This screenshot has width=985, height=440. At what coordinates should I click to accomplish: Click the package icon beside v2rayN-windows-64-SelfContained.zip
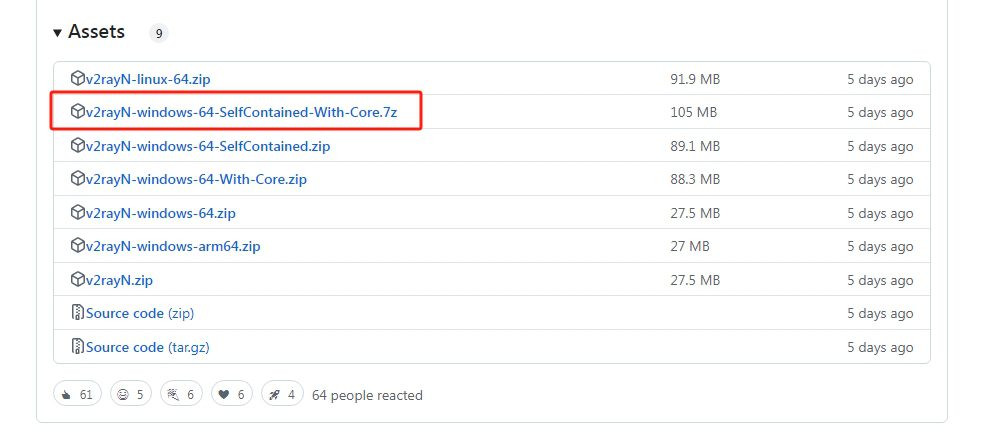[78, 146]
